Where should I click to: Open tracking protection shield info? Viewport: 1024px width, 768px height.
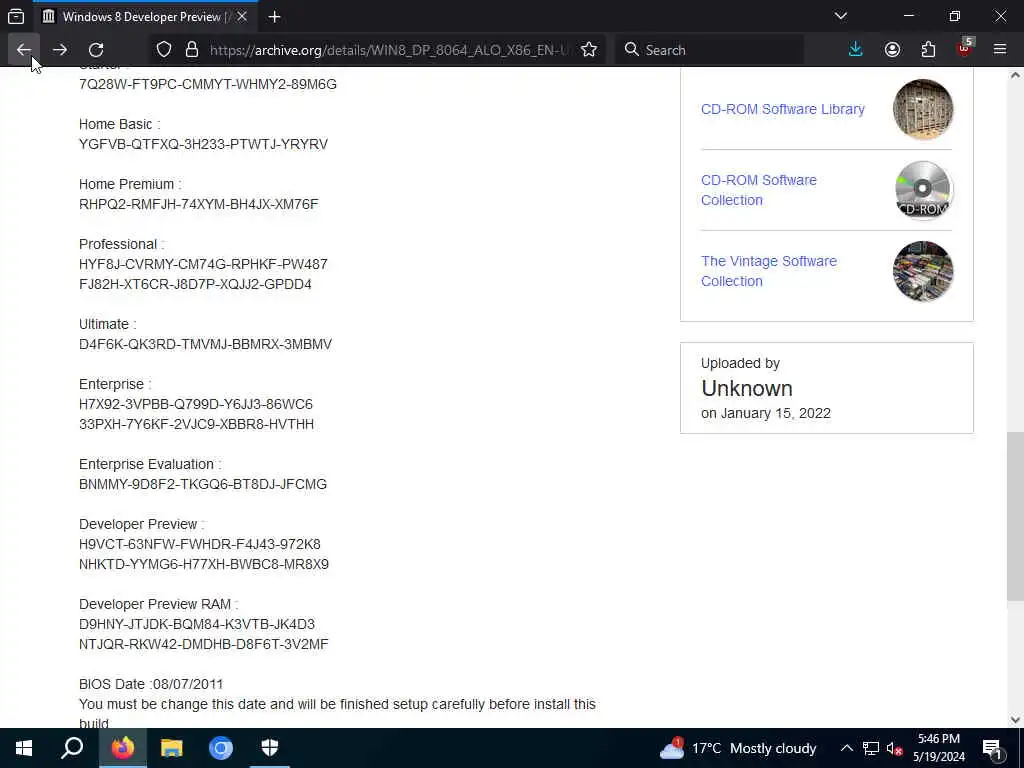(164, 50)
